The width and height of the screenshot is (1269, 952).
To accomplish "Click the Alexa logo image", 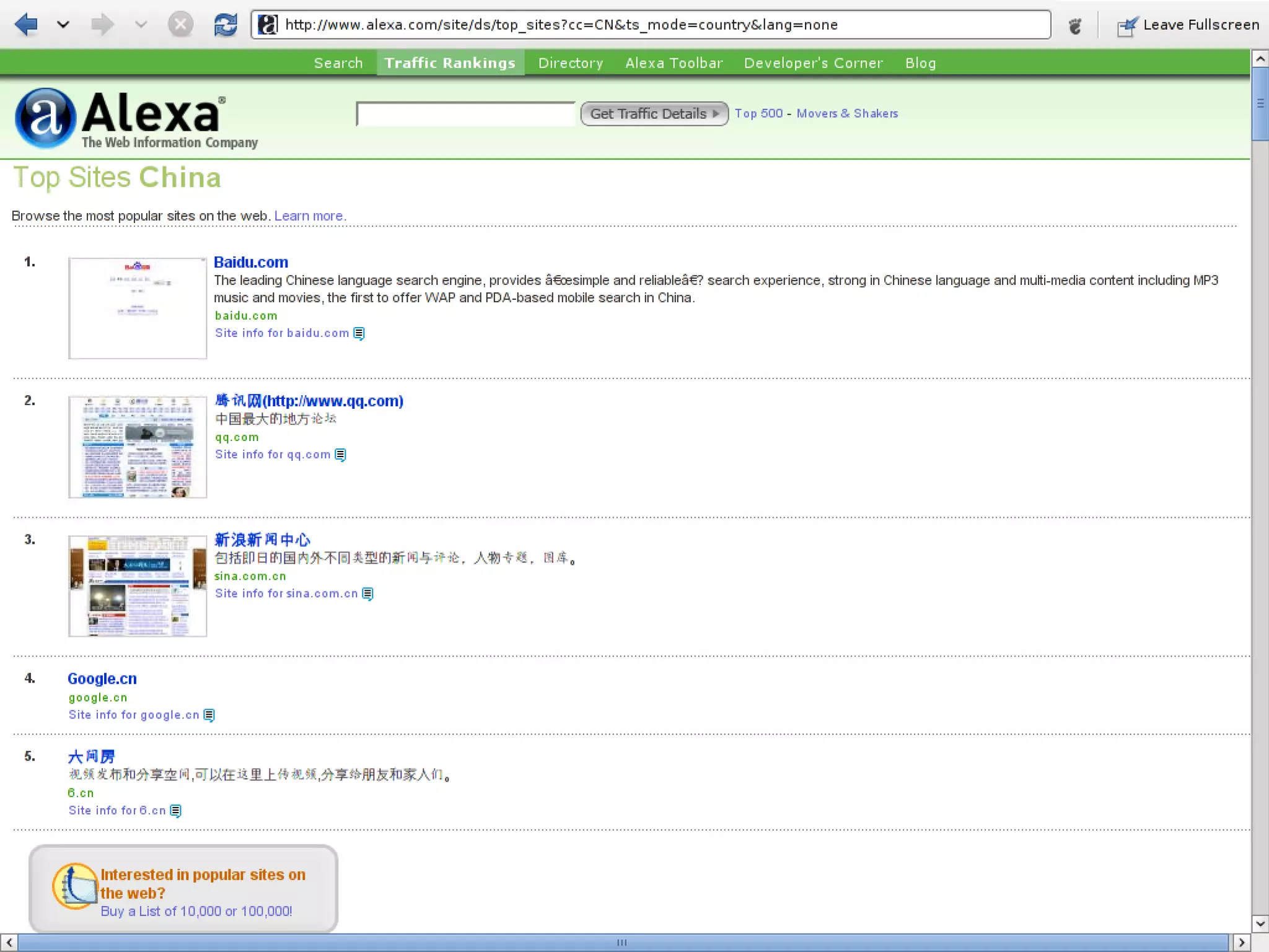I will pos(136,118).
